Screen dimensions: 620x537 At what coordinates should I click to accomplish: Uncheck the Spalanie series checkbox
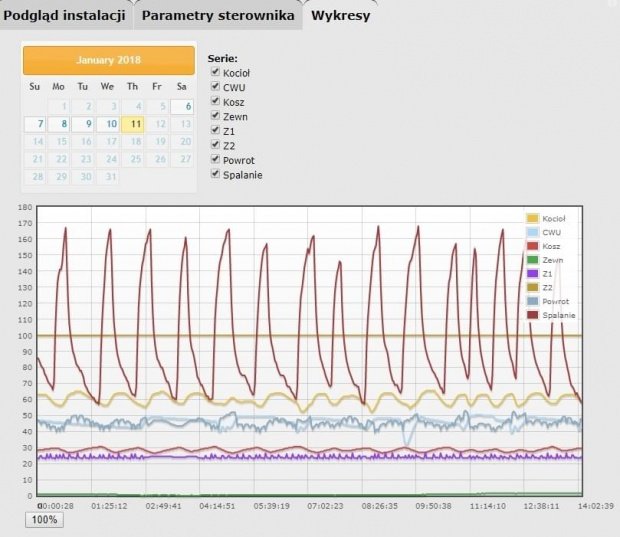click(x=215, y=175)
